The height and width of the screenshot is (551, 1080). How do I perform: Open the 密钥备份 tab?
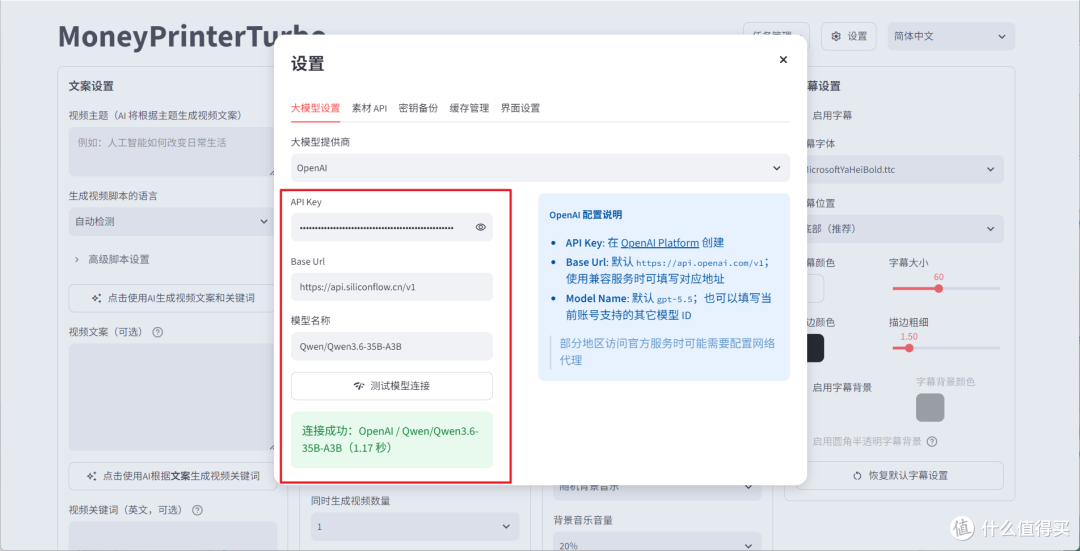point(418,108)
